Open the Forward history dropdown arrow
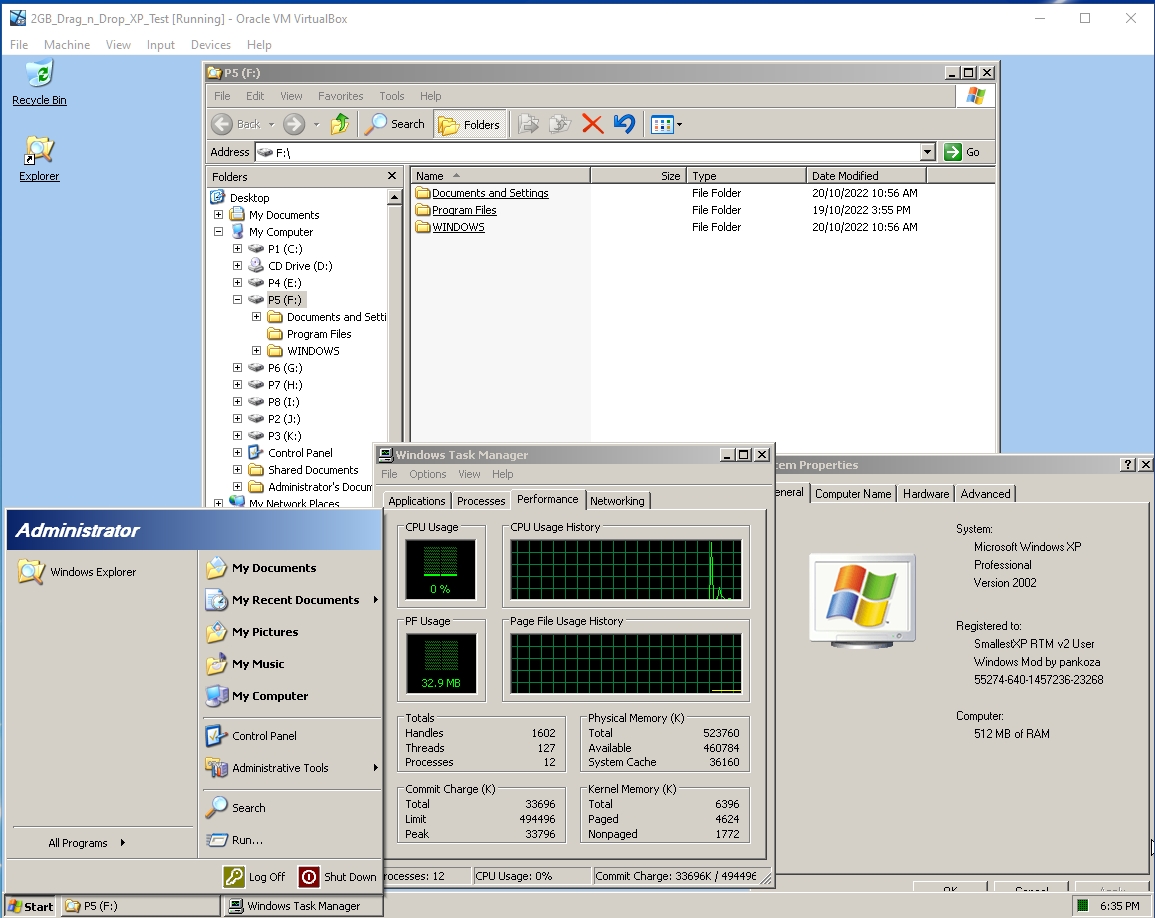This screenshot has width=1155, height=918. pos(317,125)
